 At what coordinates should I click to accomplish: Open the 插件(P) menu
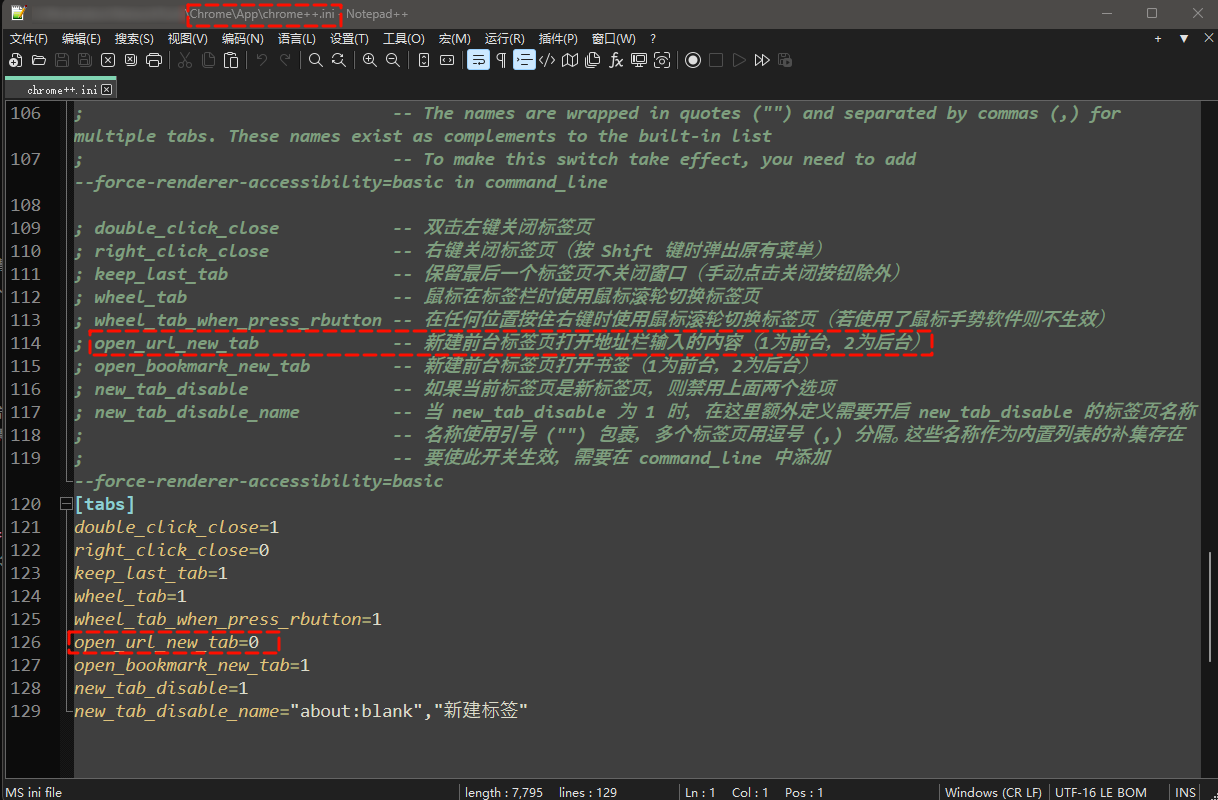click(x=558, y=39)
